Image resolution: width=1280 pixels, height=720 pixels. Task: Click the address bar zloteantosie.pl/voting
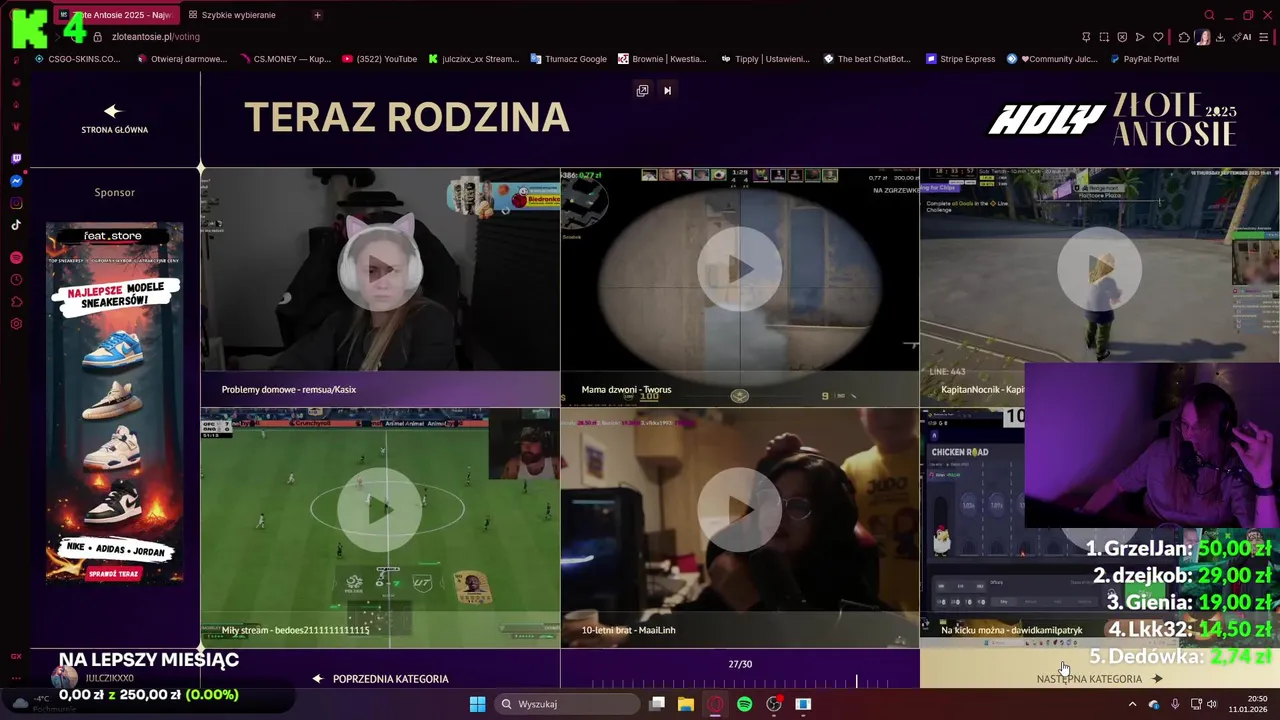[156, 37]
